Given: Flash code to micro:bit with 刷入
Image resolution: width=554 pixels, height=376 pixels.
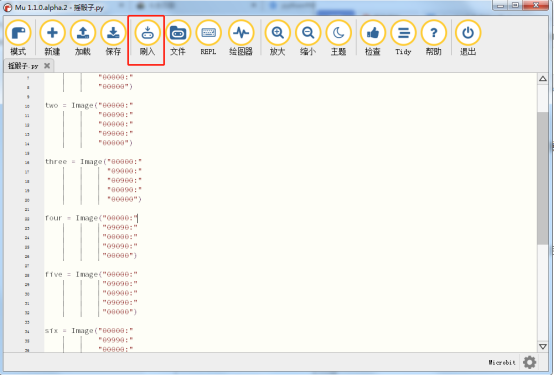Looking at the screenshot, I should click(147, 38).
